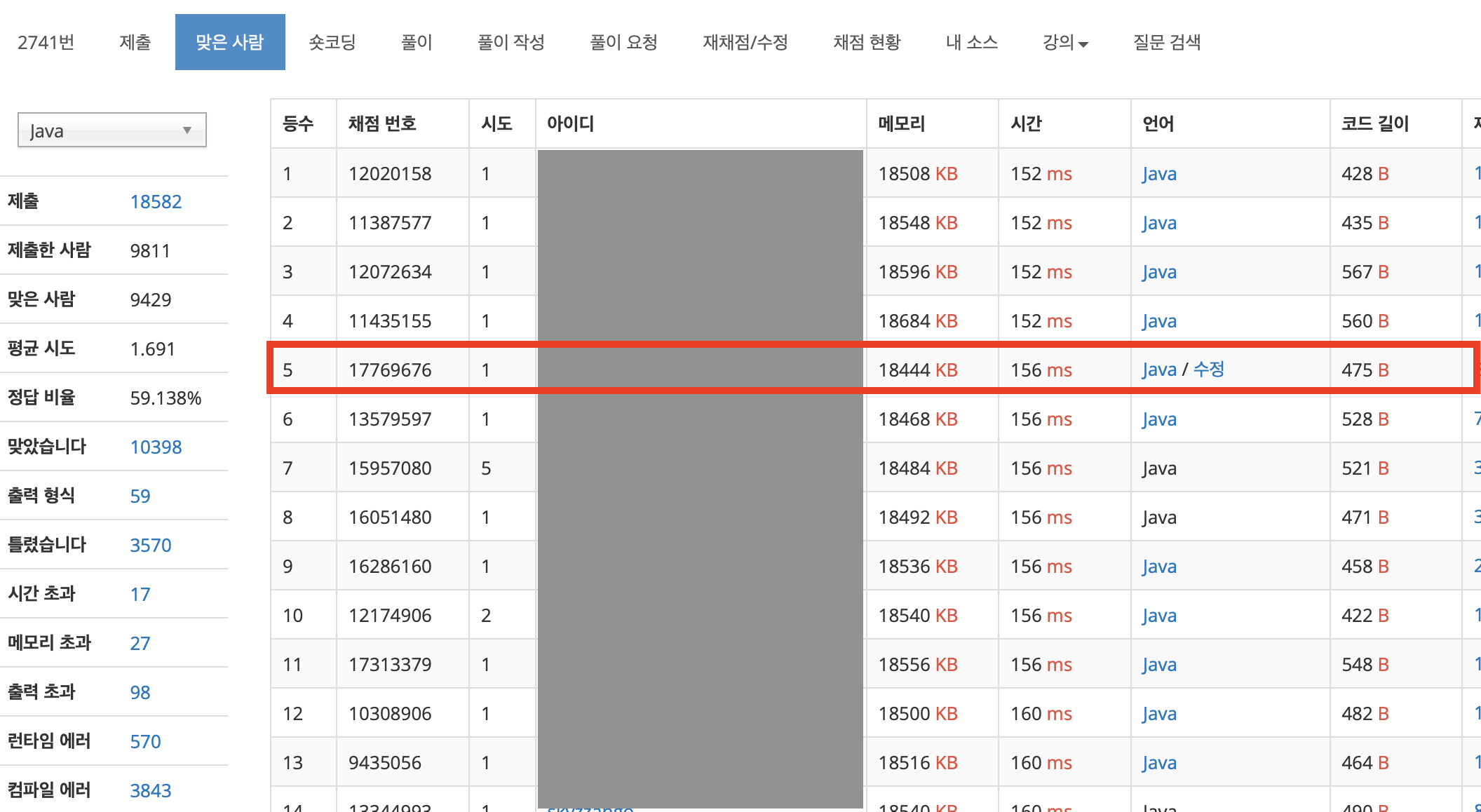Open Java source link in rank 1 row

click(1158, 174)
